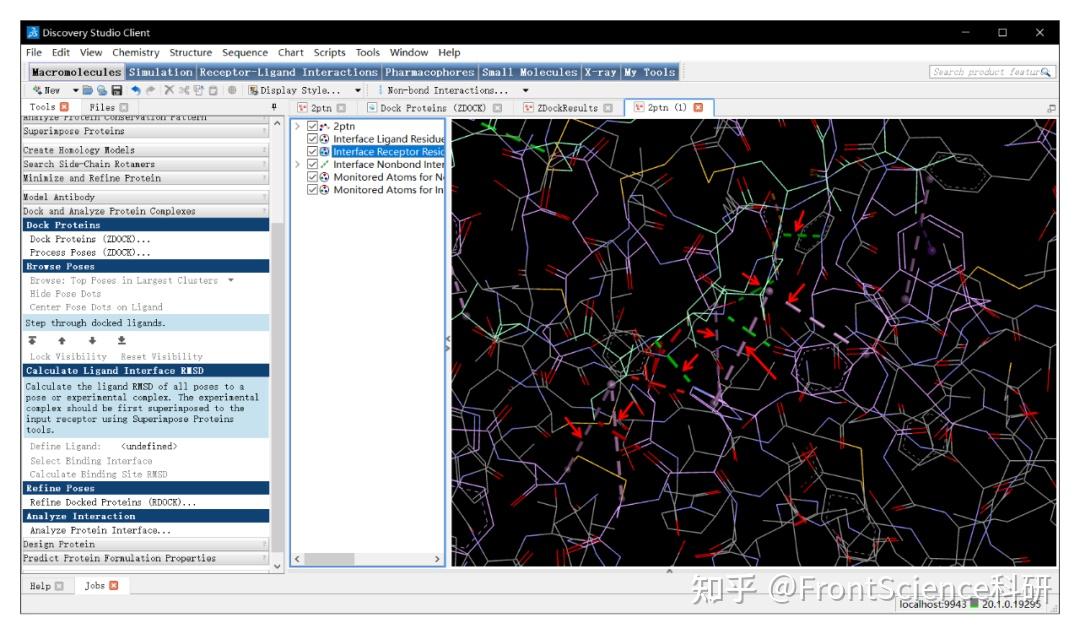Step to next docked pose down arrow
Screen dimensions: 1080x634
(92, 340)
